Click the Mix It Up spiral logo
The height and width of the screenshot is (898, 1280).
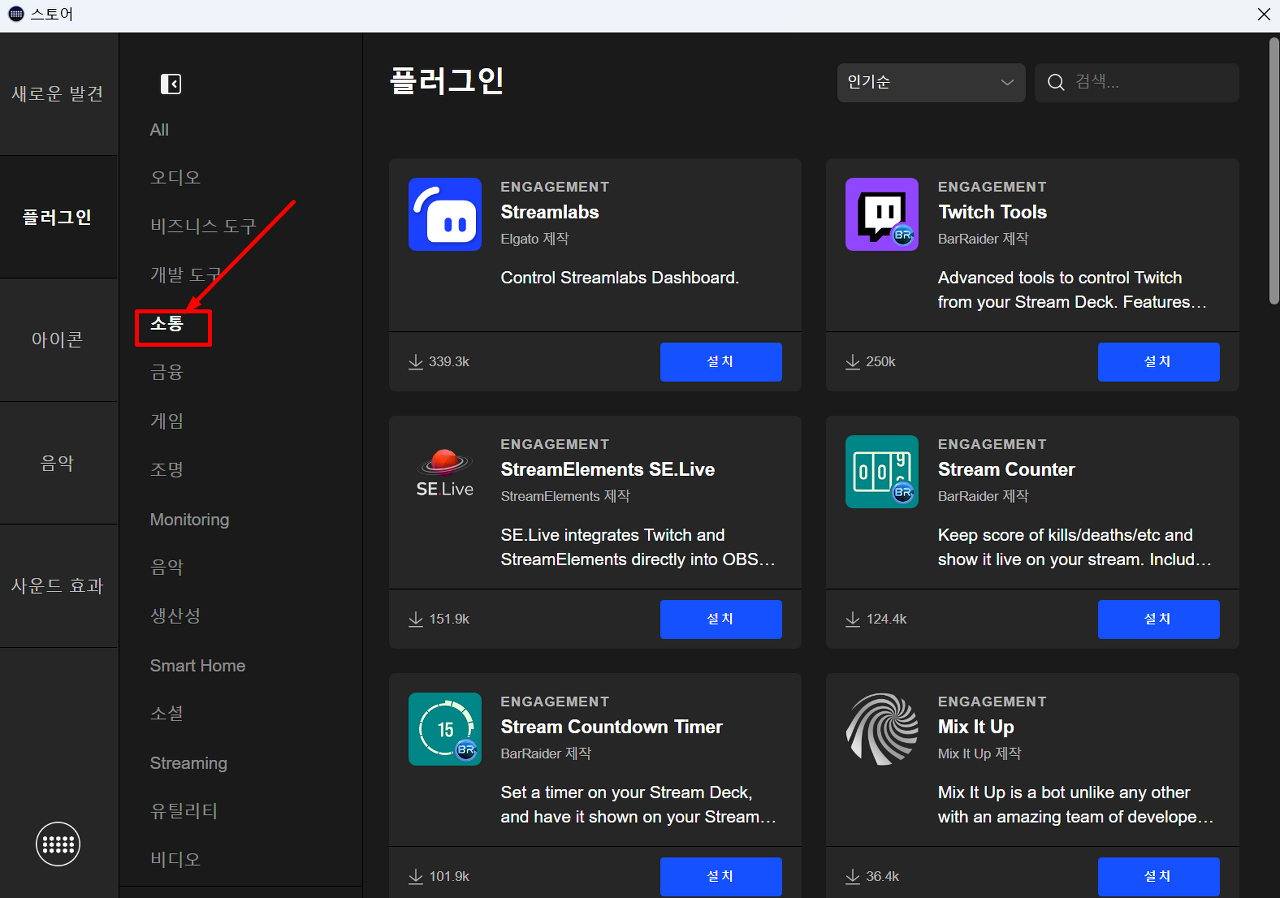pyautogui.click(x=882, y=729)
